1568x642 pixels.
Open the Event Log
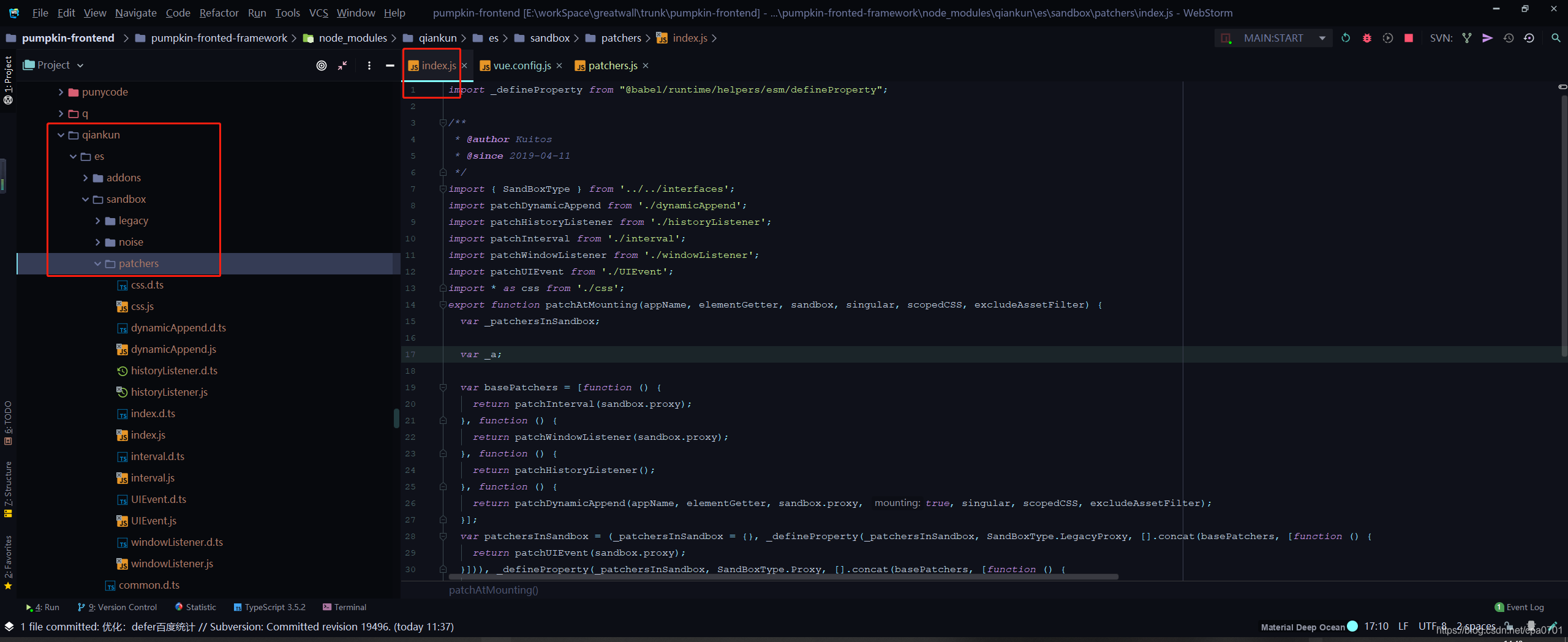pyautogui.click(x=1519, y=607)
